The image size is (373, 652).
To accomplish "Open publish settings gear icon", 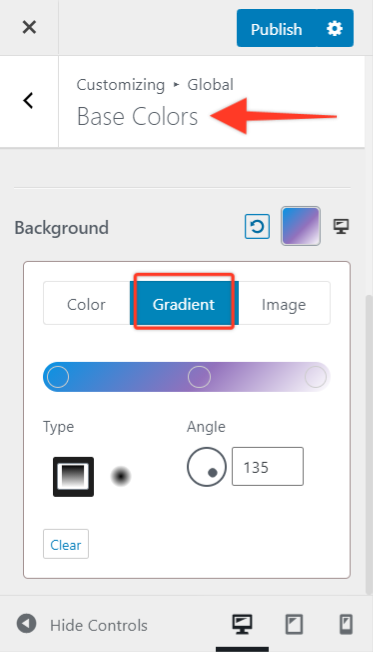I will click(x=335, y=29).
